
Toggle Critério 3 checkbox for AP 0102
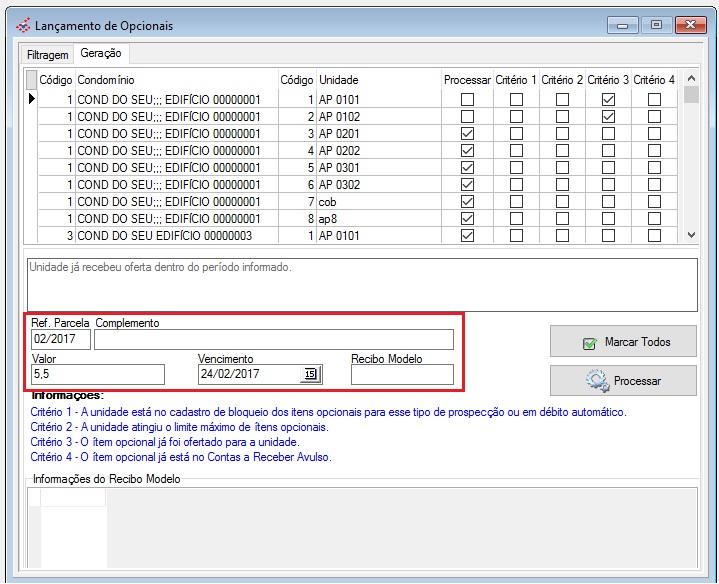tap(608, 117)
